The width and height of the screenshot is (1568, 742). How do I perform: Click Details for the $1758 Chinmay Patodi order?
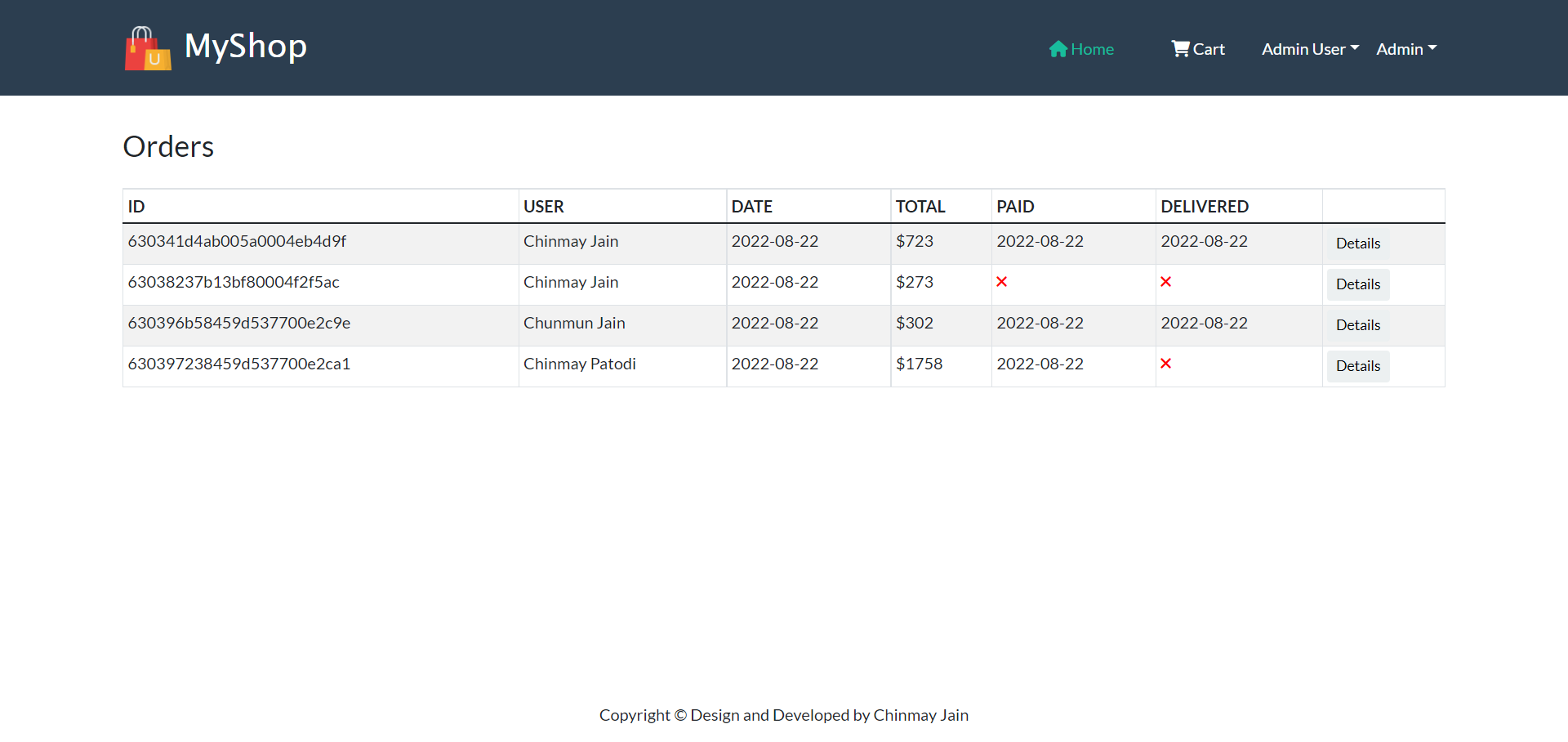click(1357, 366)
